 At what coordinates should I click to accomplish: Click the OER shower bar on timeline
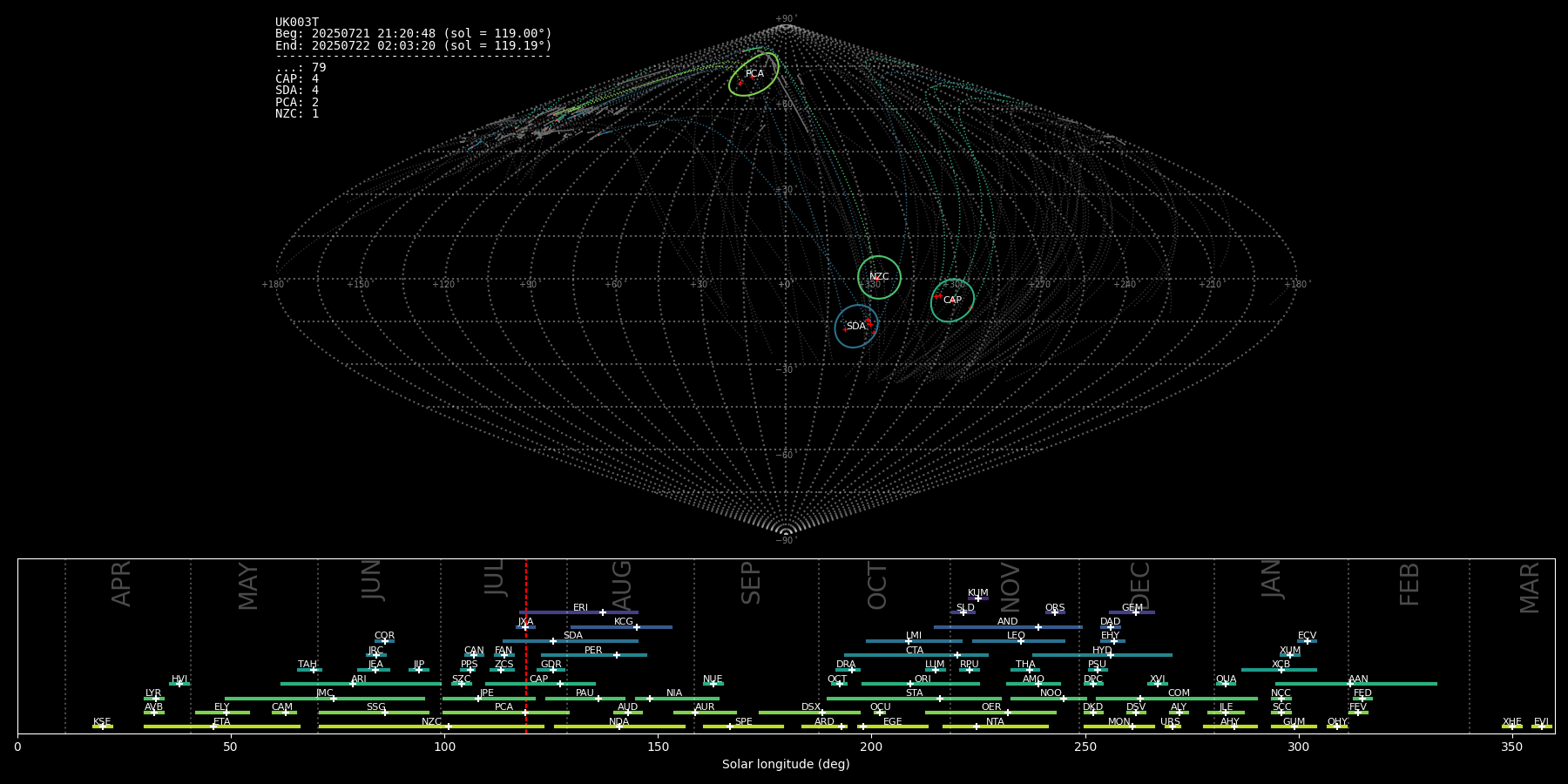point(990,713)
